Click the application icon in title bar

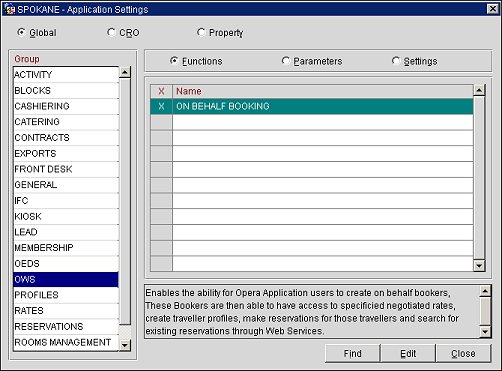[10, 9]
